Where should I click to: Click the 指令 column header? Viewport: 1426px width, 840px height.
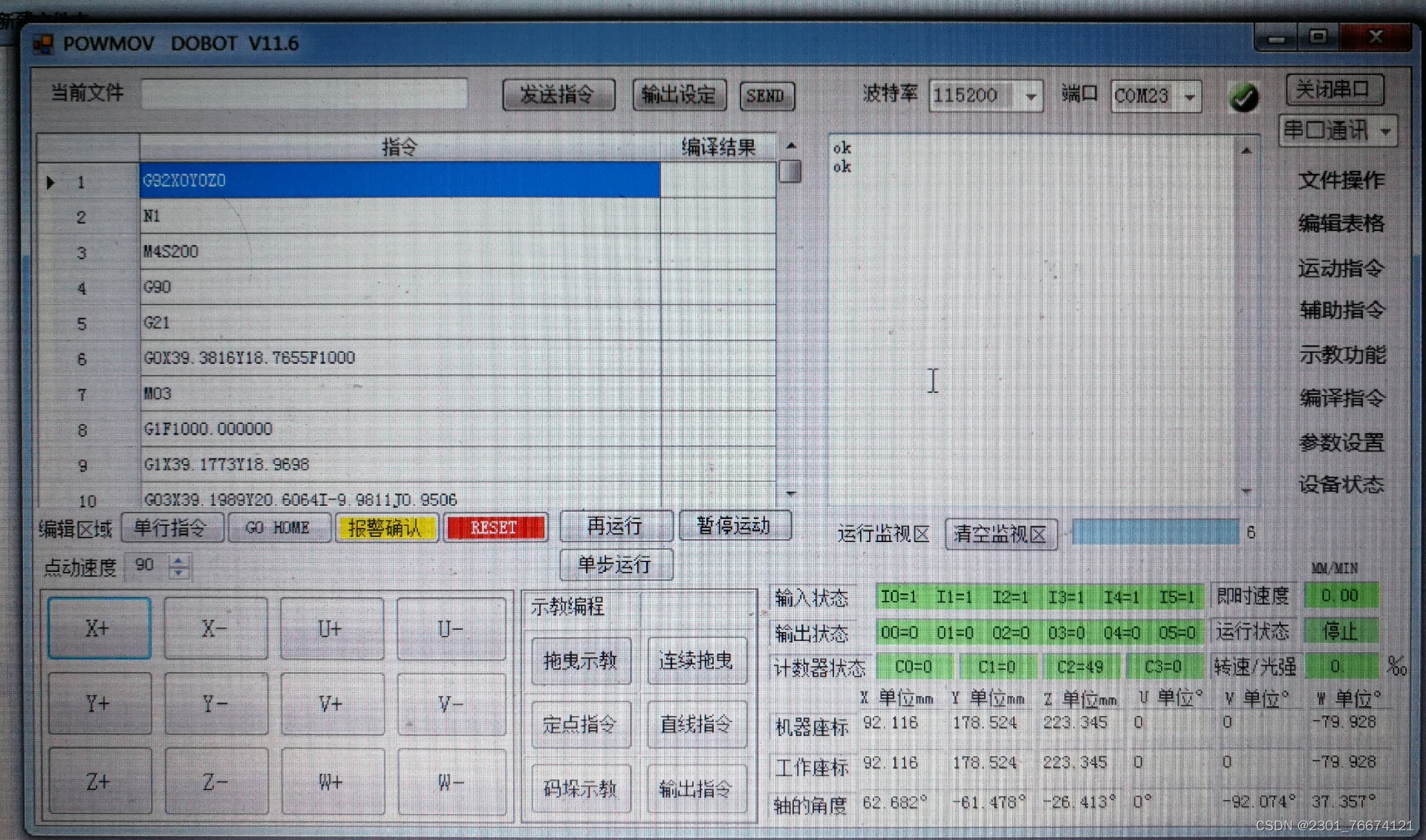[x=400, y=147]
